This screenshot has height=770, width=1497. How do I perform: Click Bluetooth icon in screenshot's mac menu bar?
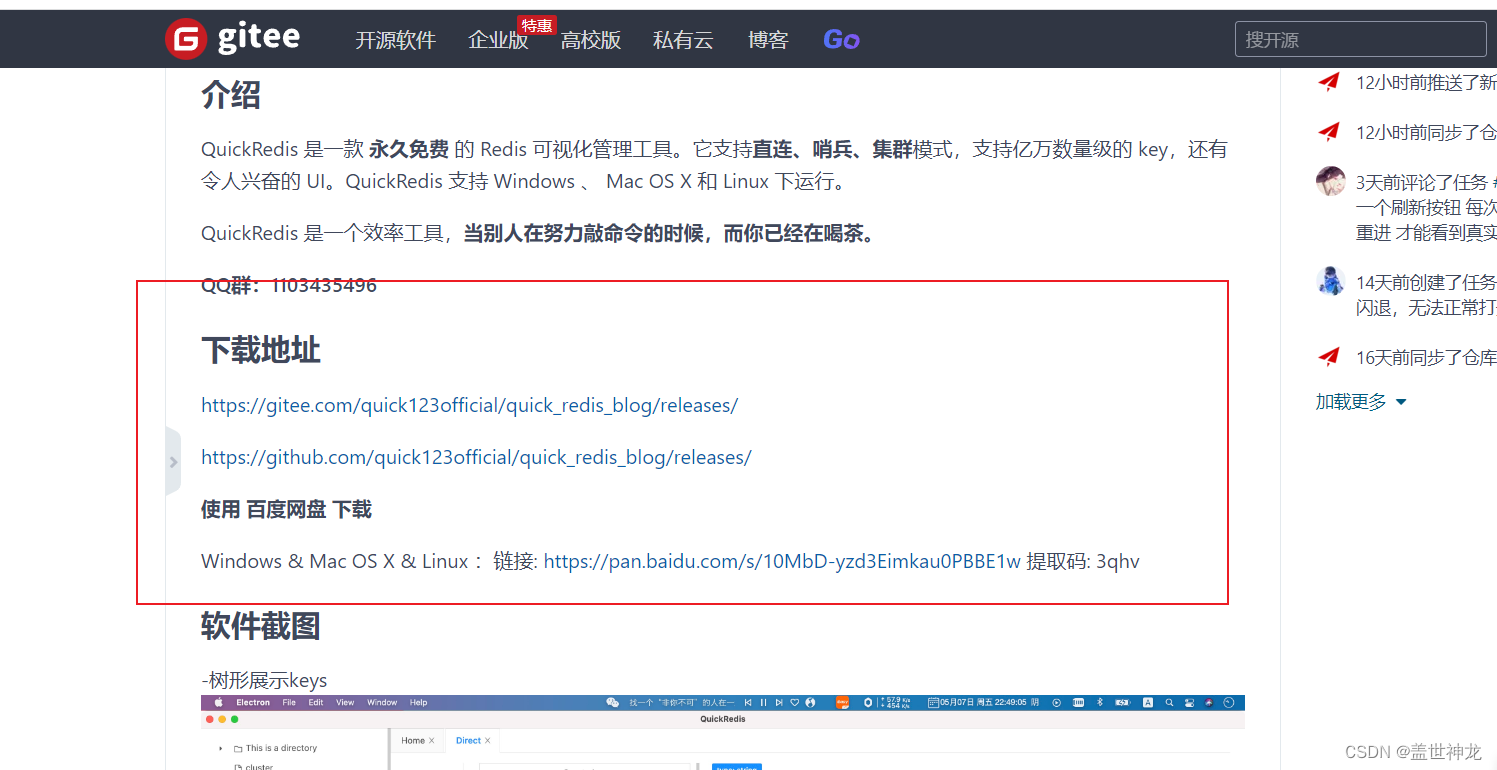(x=1099, y=703)
